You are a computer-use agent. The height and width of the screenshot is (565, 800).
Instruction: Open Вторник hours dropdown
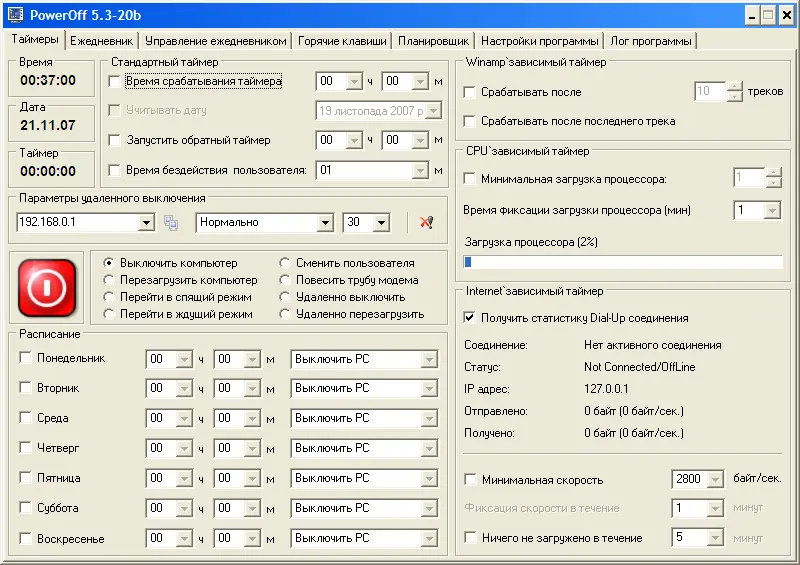(x=184, y=389)
